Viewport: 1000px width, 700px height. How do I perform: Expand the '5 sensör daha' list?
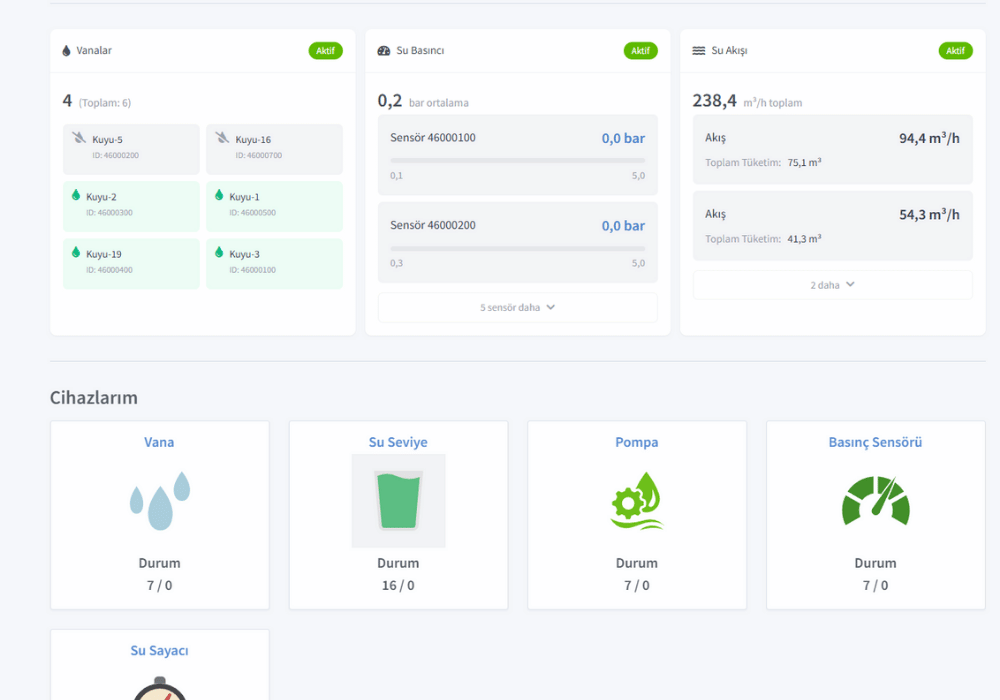pos(517,308)
